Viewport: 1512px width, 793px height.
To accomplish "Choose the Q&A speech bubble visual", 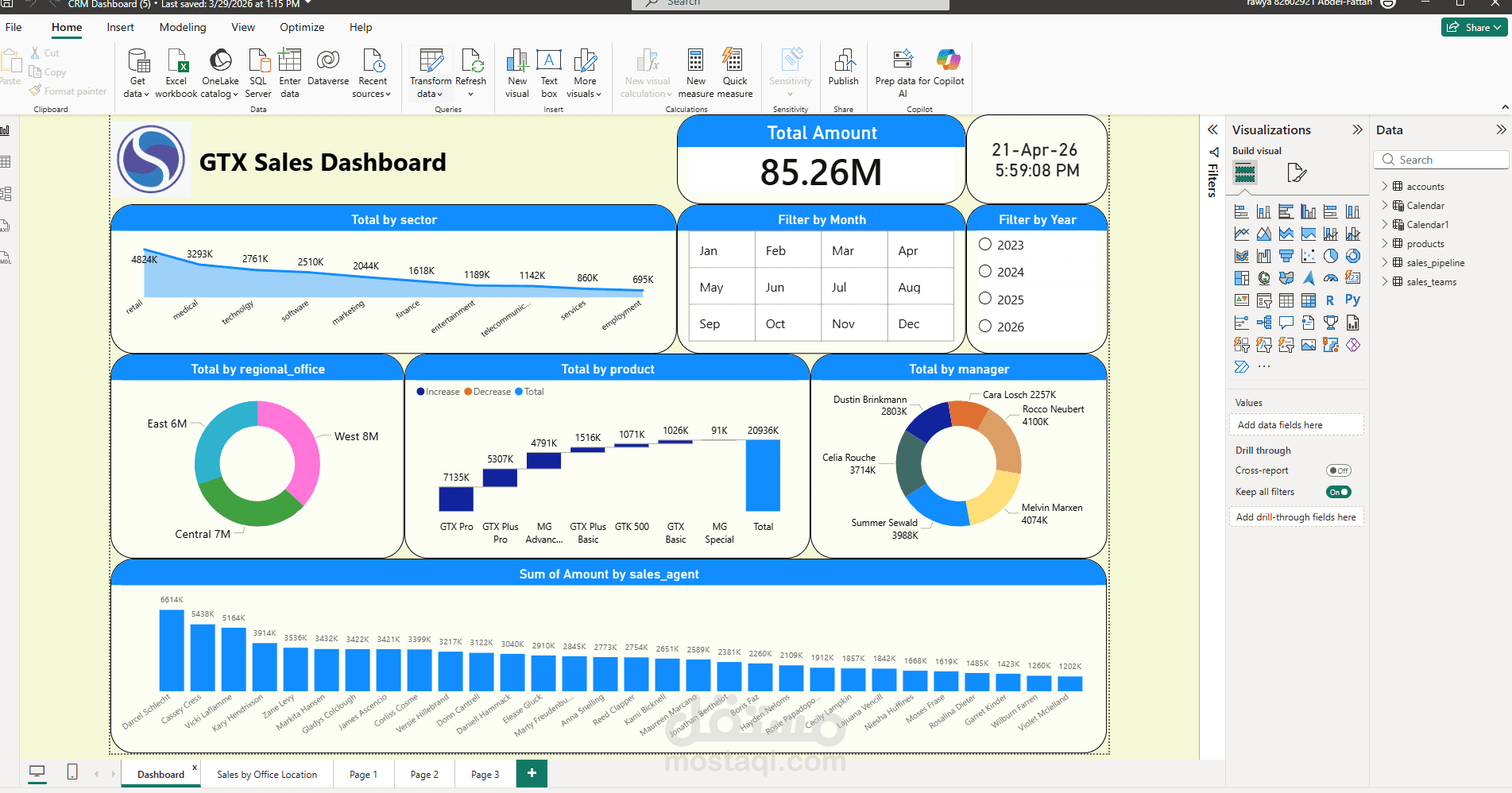I will (x=1286, y=323).
